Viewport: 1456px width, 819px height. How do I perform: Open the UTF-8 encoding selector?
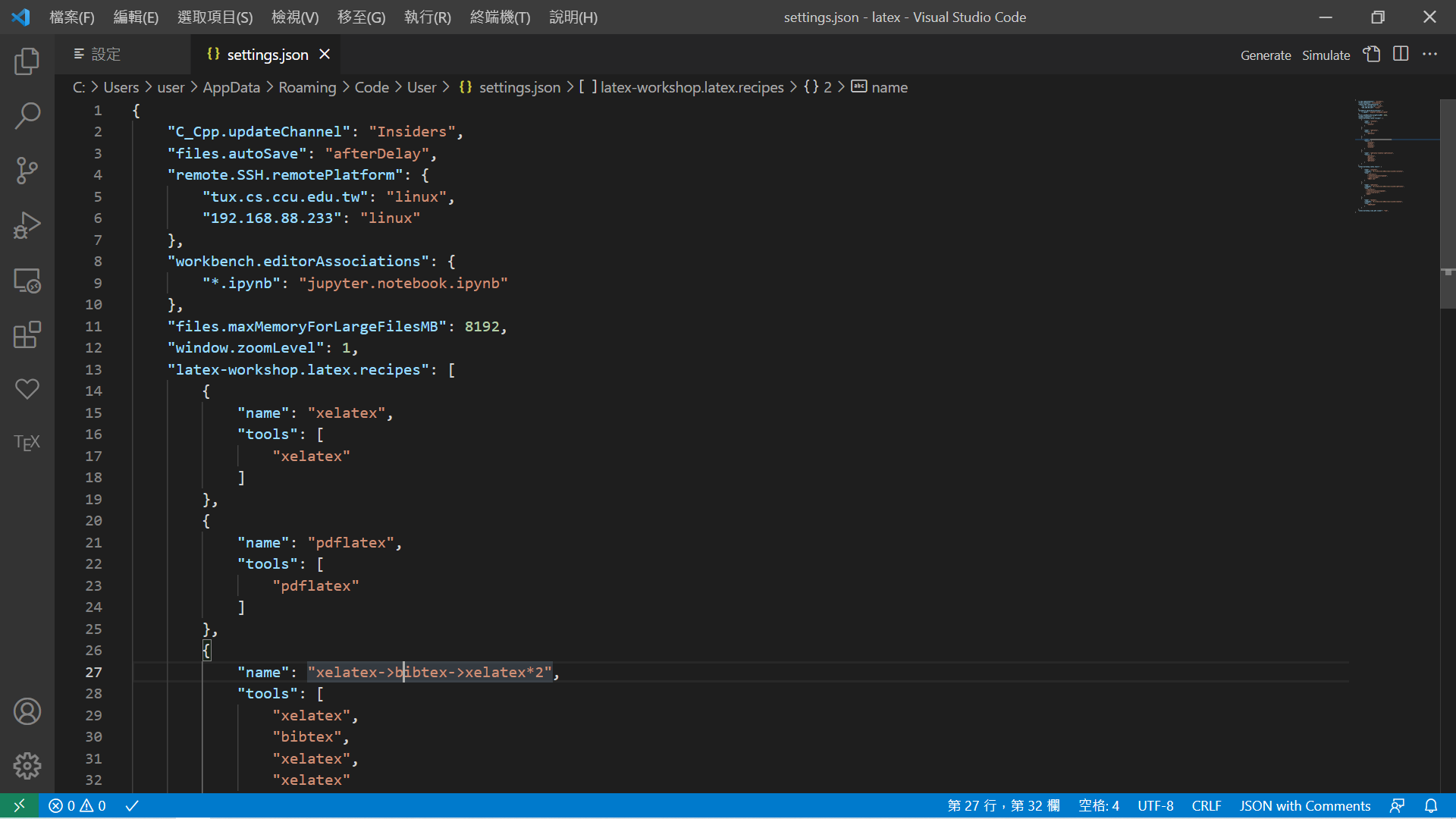coord(1155,806)
